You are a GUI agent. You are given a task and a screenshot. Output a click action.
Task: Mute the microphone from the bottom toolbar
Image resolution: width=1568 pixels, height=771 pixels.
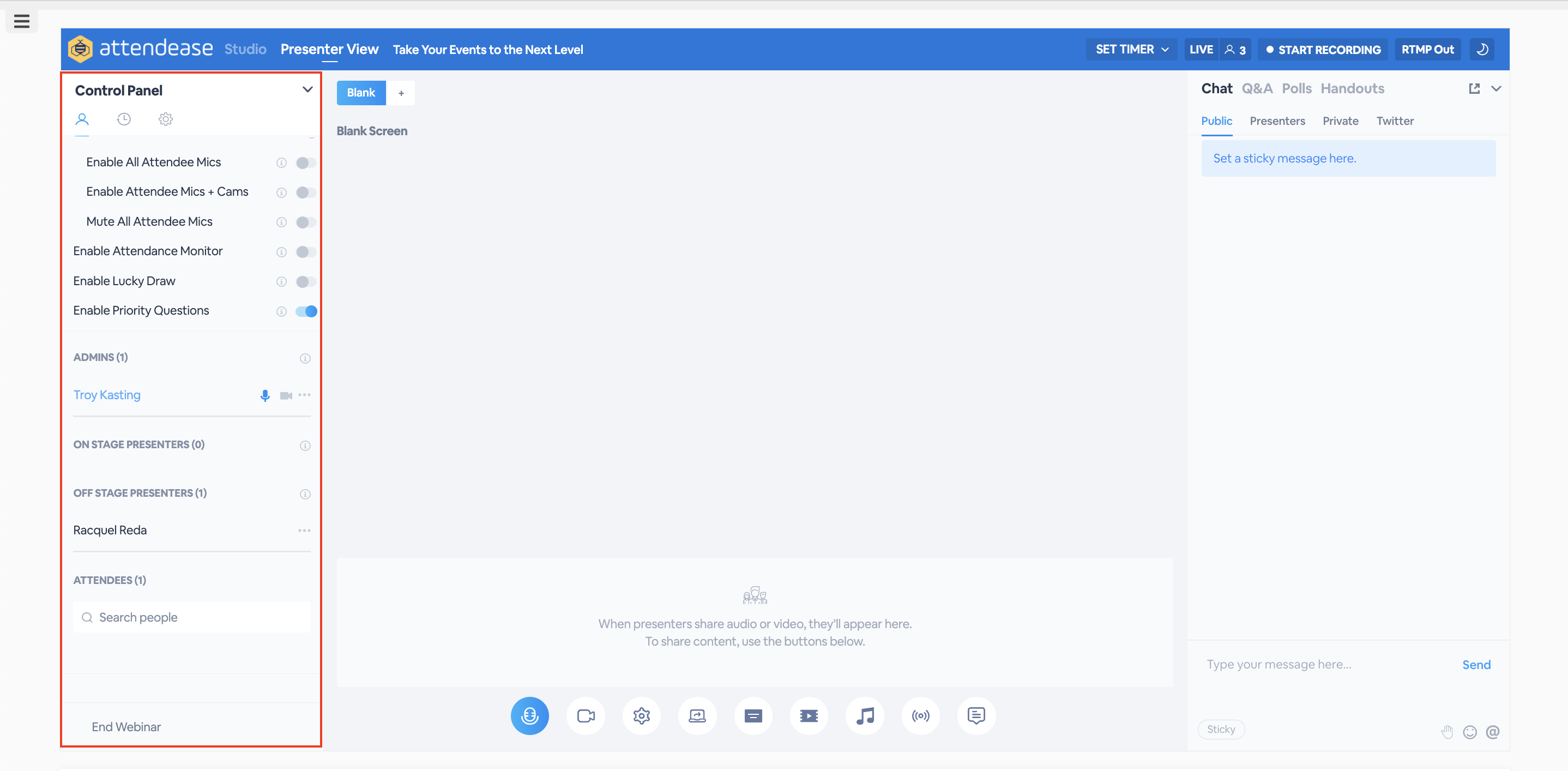pos(529,715)
